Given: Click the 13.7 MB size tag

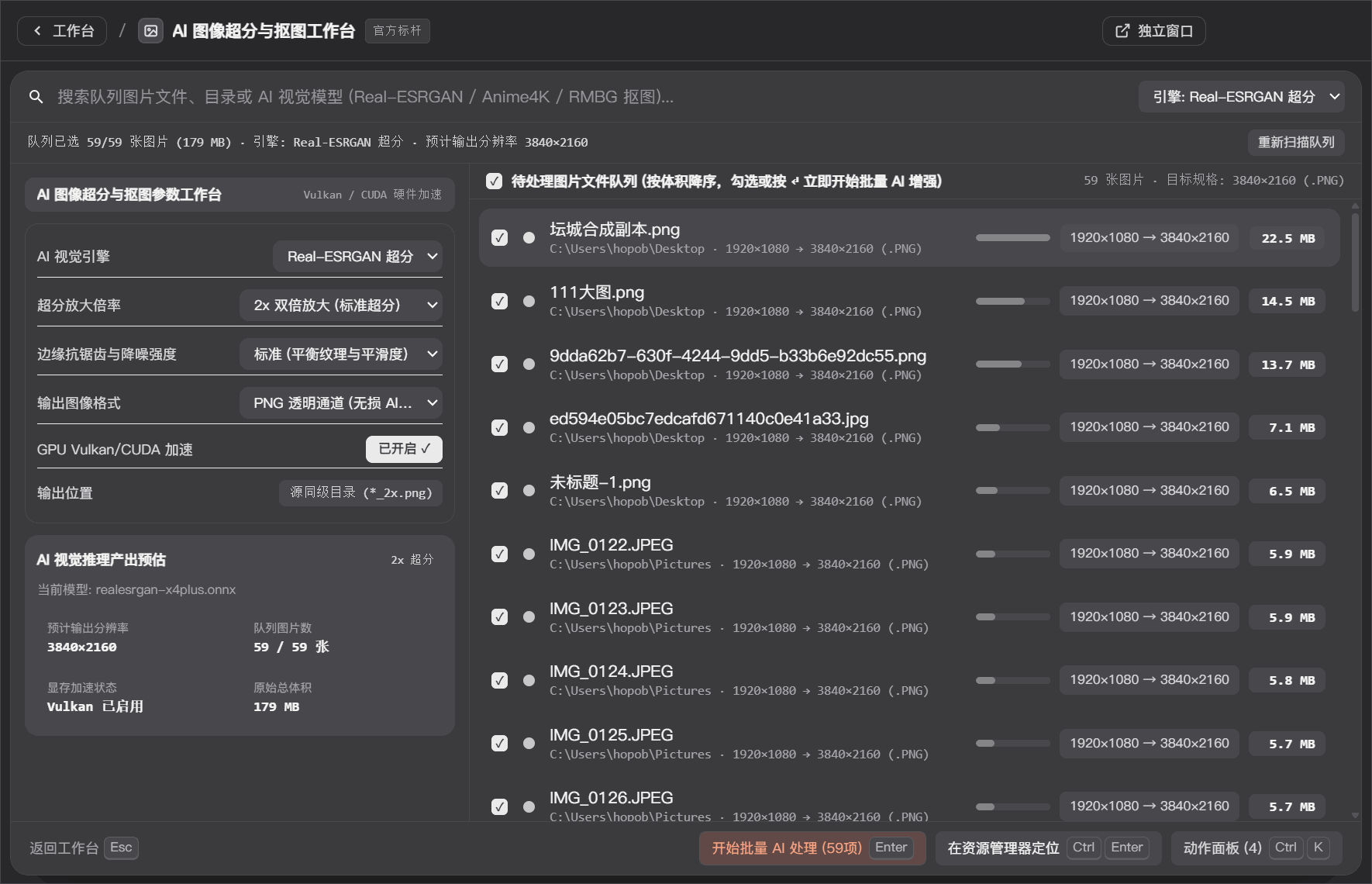Looking at the screenshot, I should click(1288, 364).
